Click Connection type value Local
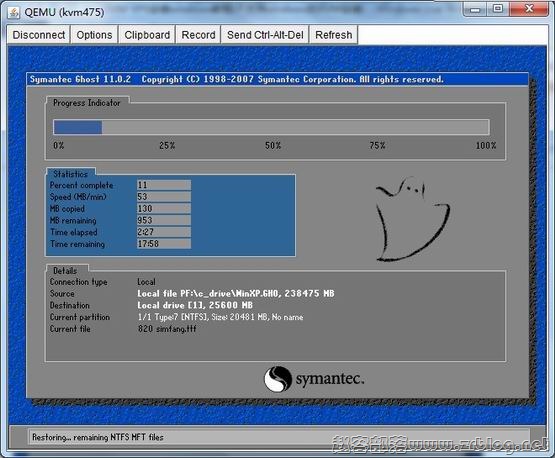555x458 pixels. click(147, 282)
